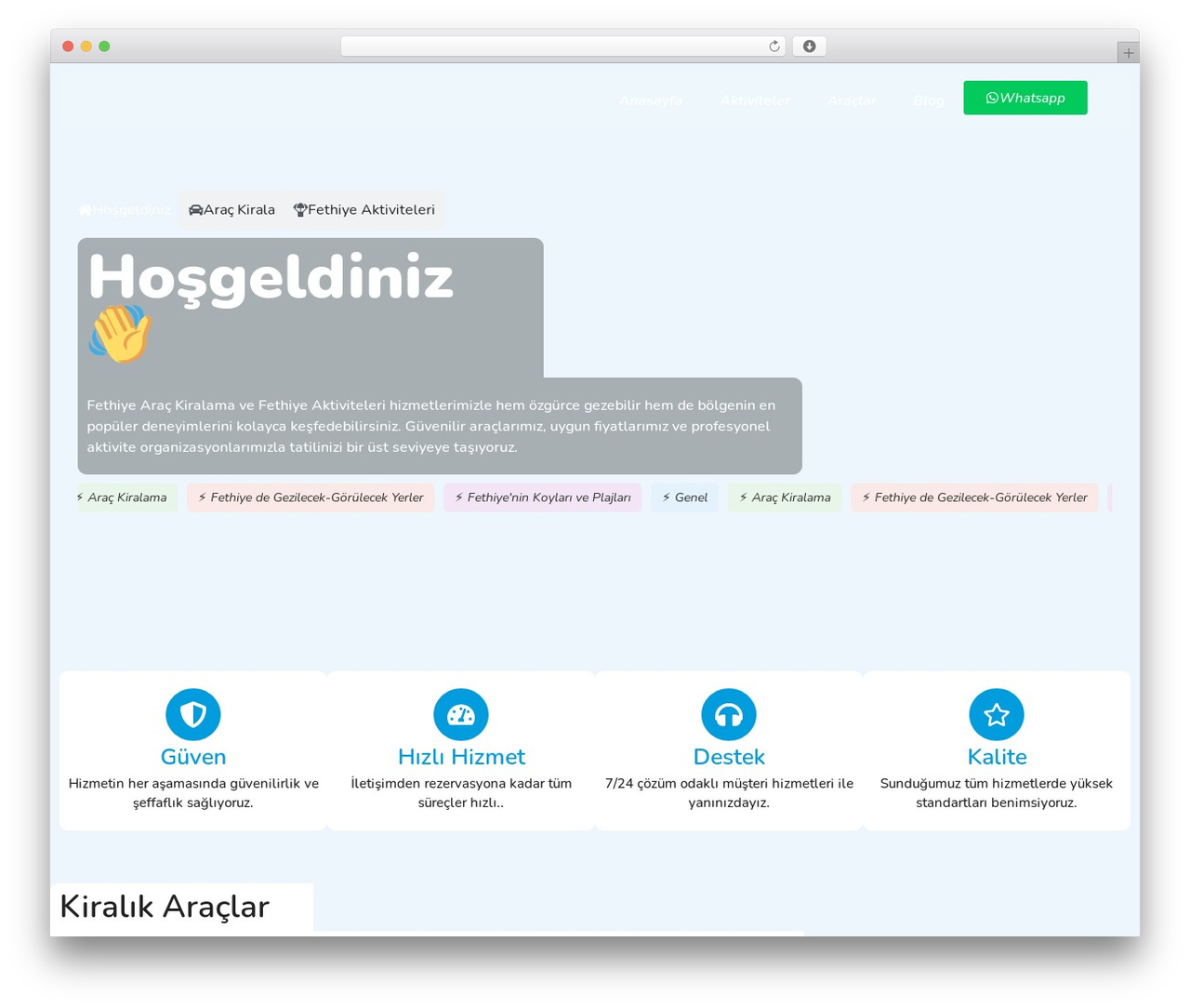Click the large Hoşgeldiniz headline
The image size is (1190, 1008).
[x=271, y=277]
